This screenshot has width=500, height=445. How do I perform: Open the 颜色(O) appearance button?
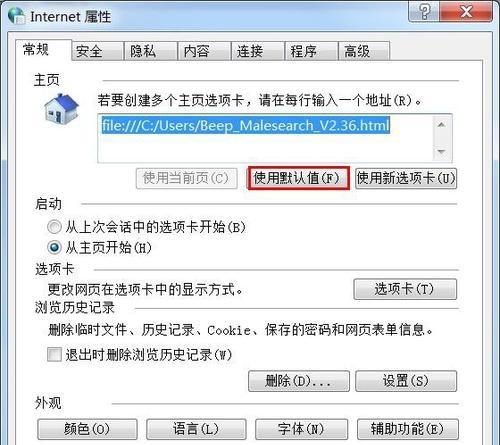pyautogui.click(x=87, y=429)
